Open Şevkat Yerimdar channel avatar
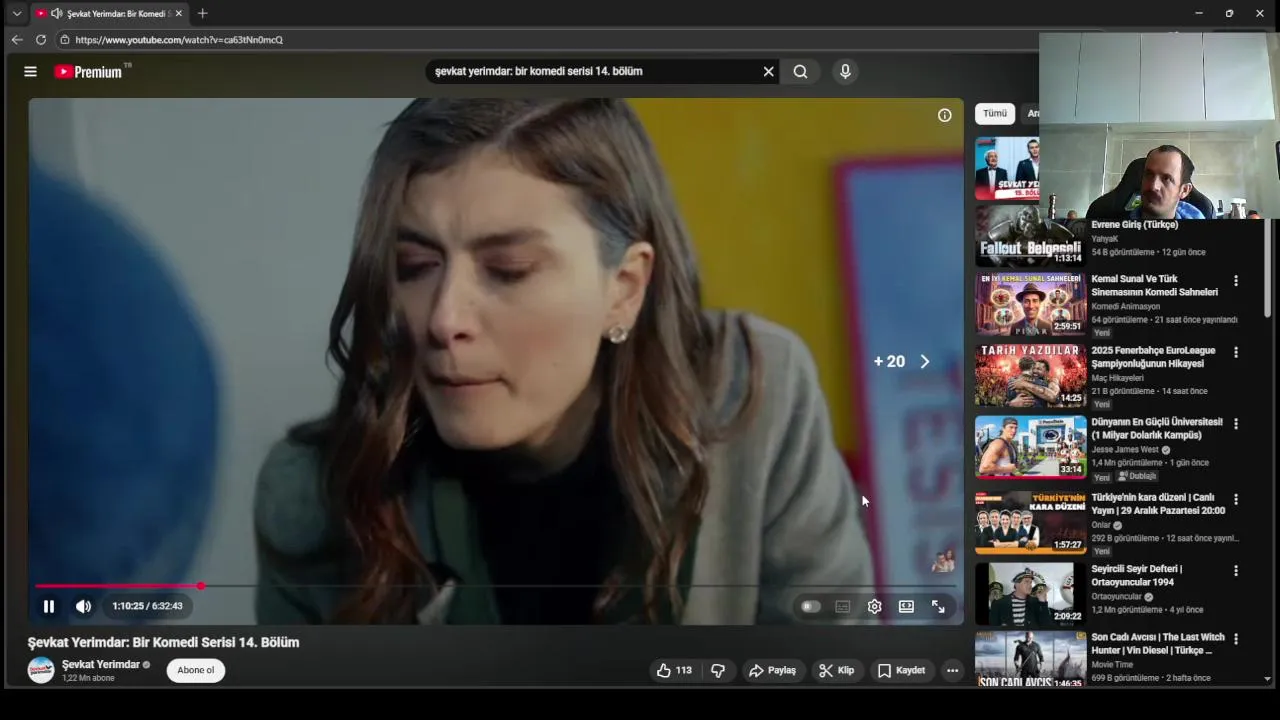1280x720 pixels. click(x=41, y=670)
